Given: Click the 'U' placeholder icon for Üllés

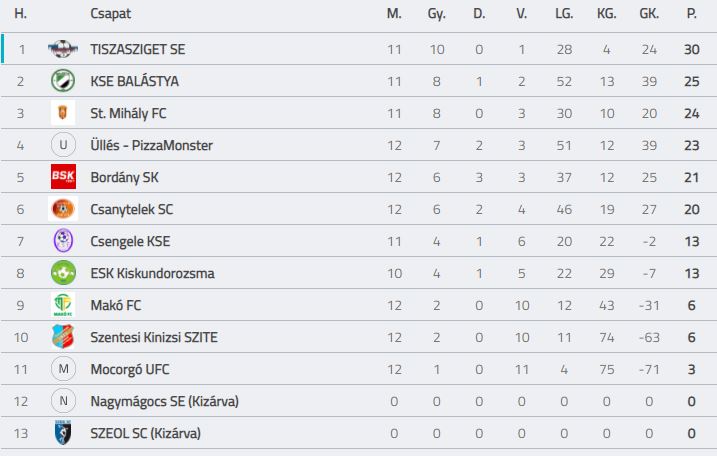Looking at the screenshot, I should (x=63, y=145).
